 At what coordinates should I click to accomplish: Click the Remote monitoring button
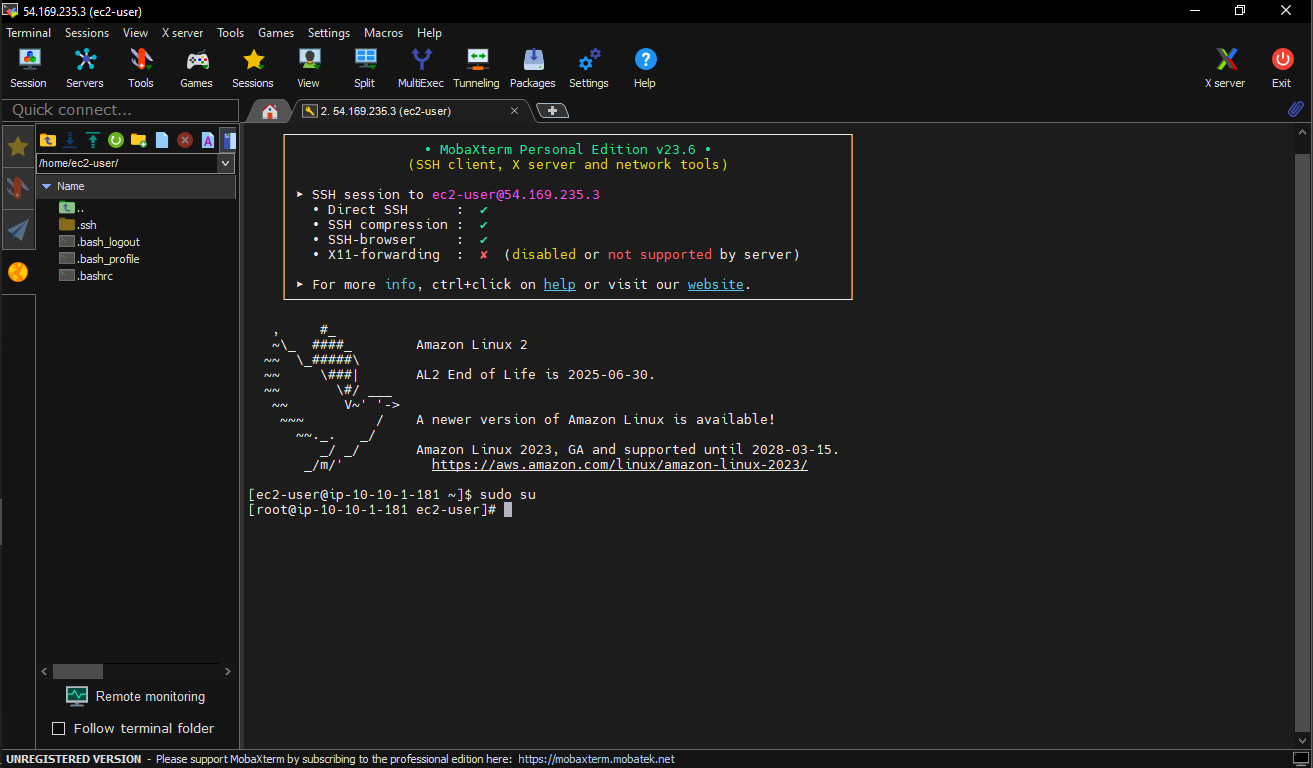(x=135, y=696)
